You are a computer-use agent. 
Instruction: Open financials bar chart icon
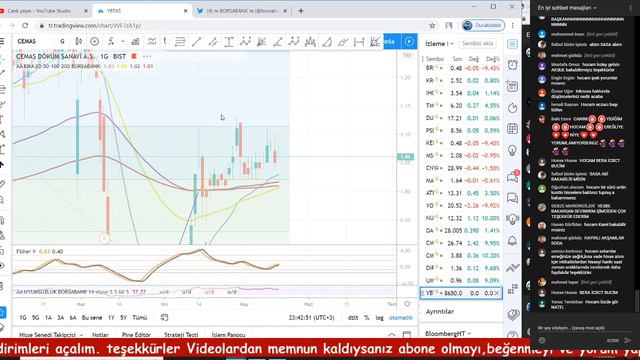click(135, 41)
